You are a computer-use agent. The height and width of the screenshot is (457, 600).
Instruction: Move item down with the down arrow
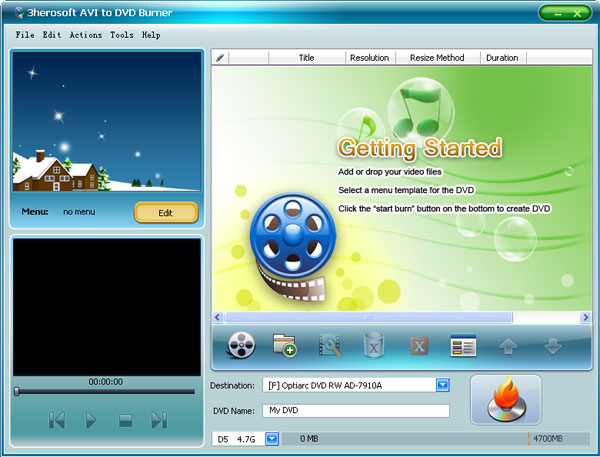tap(552, 346)
